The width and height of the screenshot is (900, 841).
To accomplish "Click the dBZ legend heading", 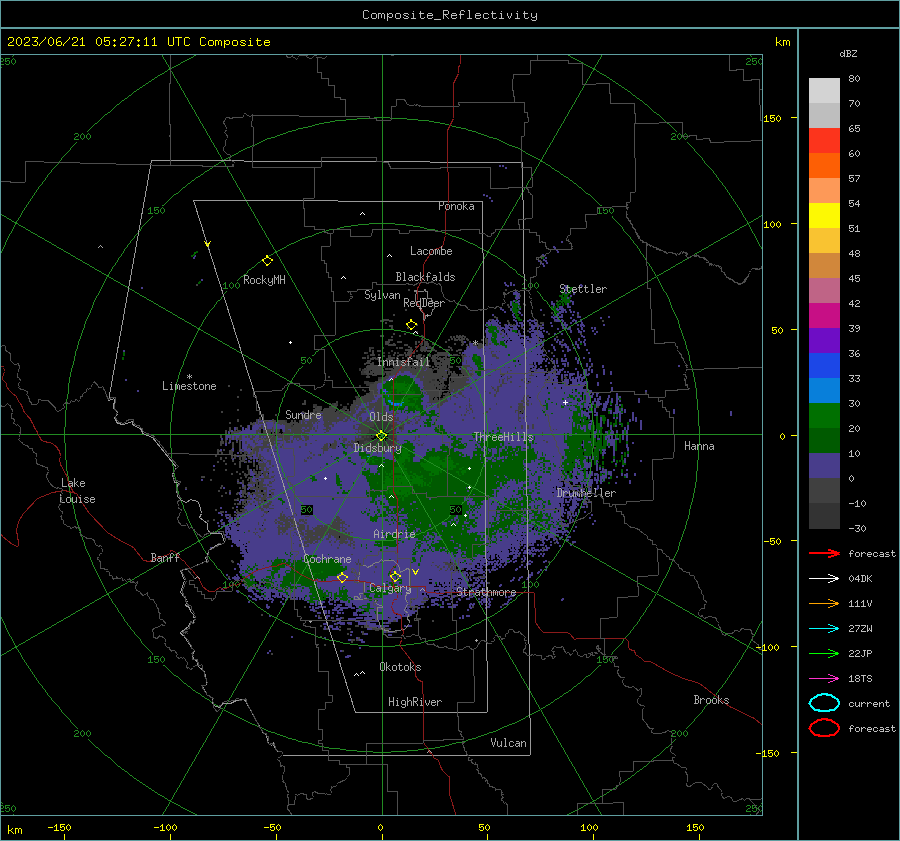I will click(x=848, y=53).
